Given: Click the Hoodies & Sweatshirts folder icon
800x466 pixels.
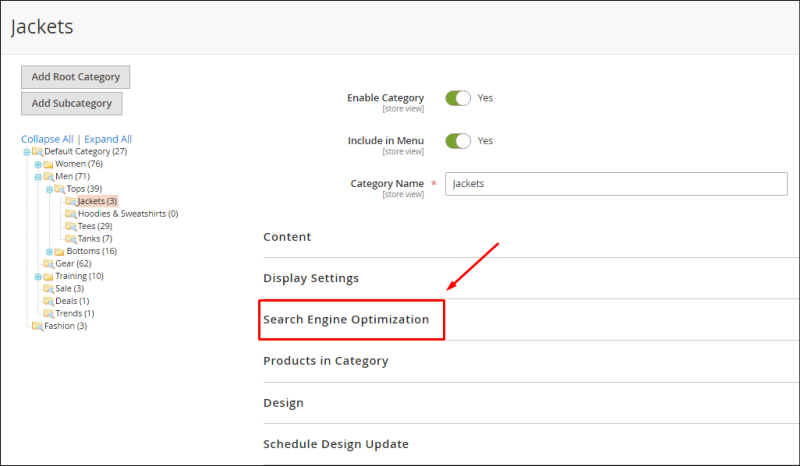Looking at the screenshot, I should (x=70, y=213).
